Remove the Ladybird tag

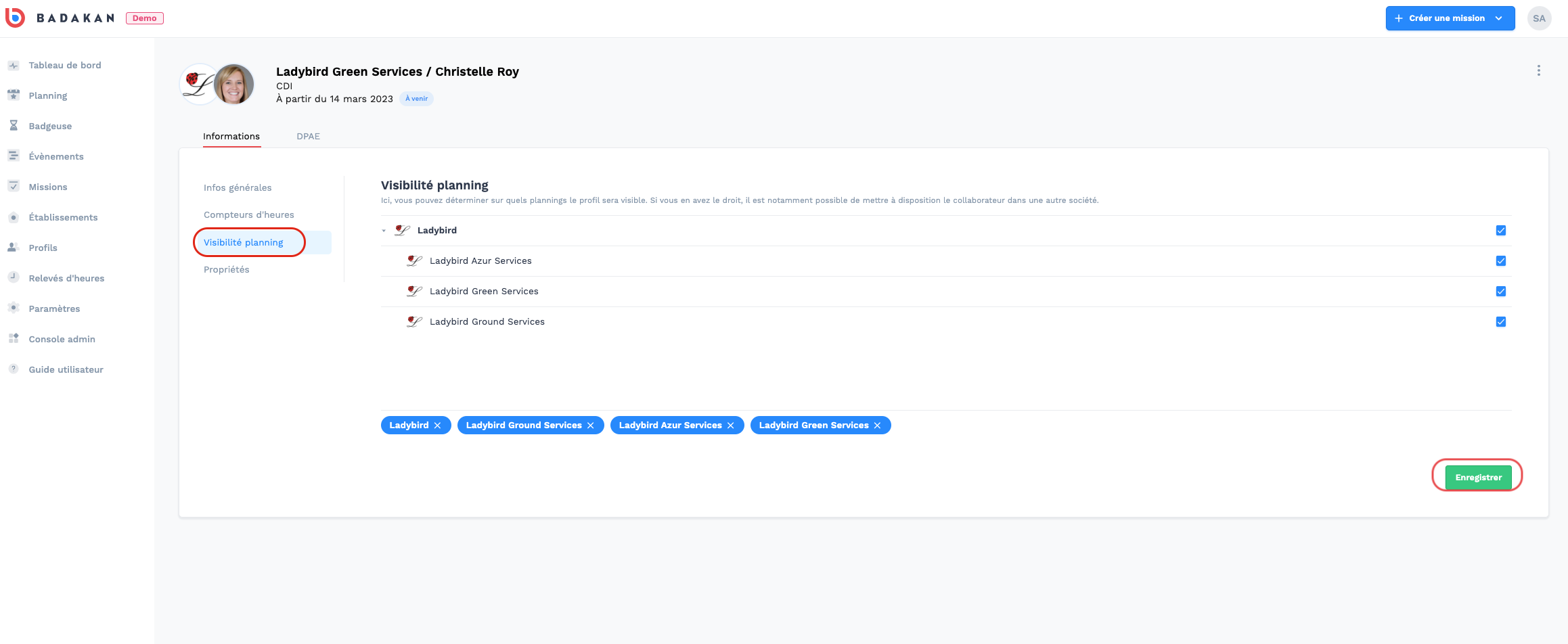(438, 425)
